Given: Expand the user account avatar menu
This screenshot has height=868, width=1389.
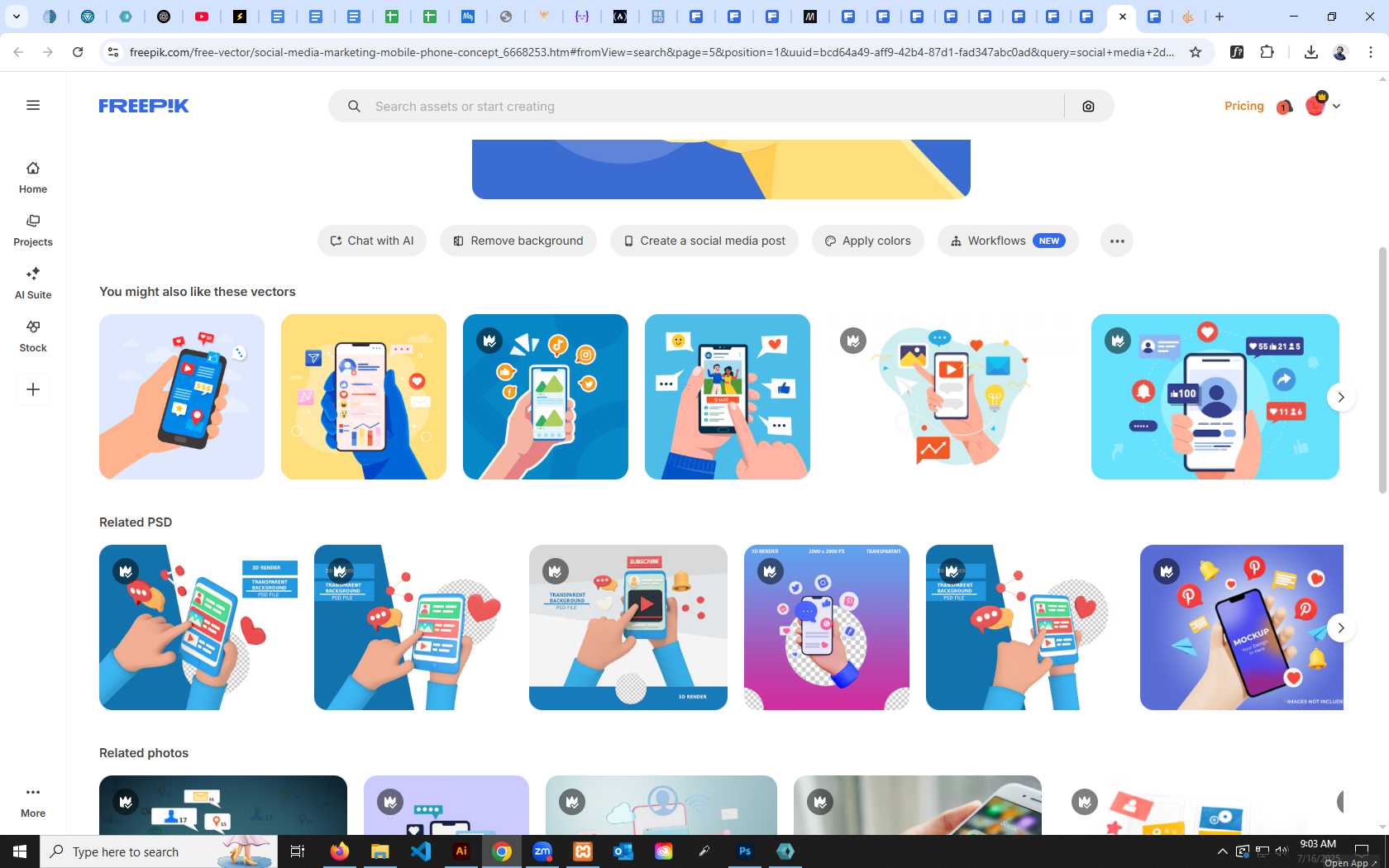Looking at the screenshot, I should [1323, 105].
